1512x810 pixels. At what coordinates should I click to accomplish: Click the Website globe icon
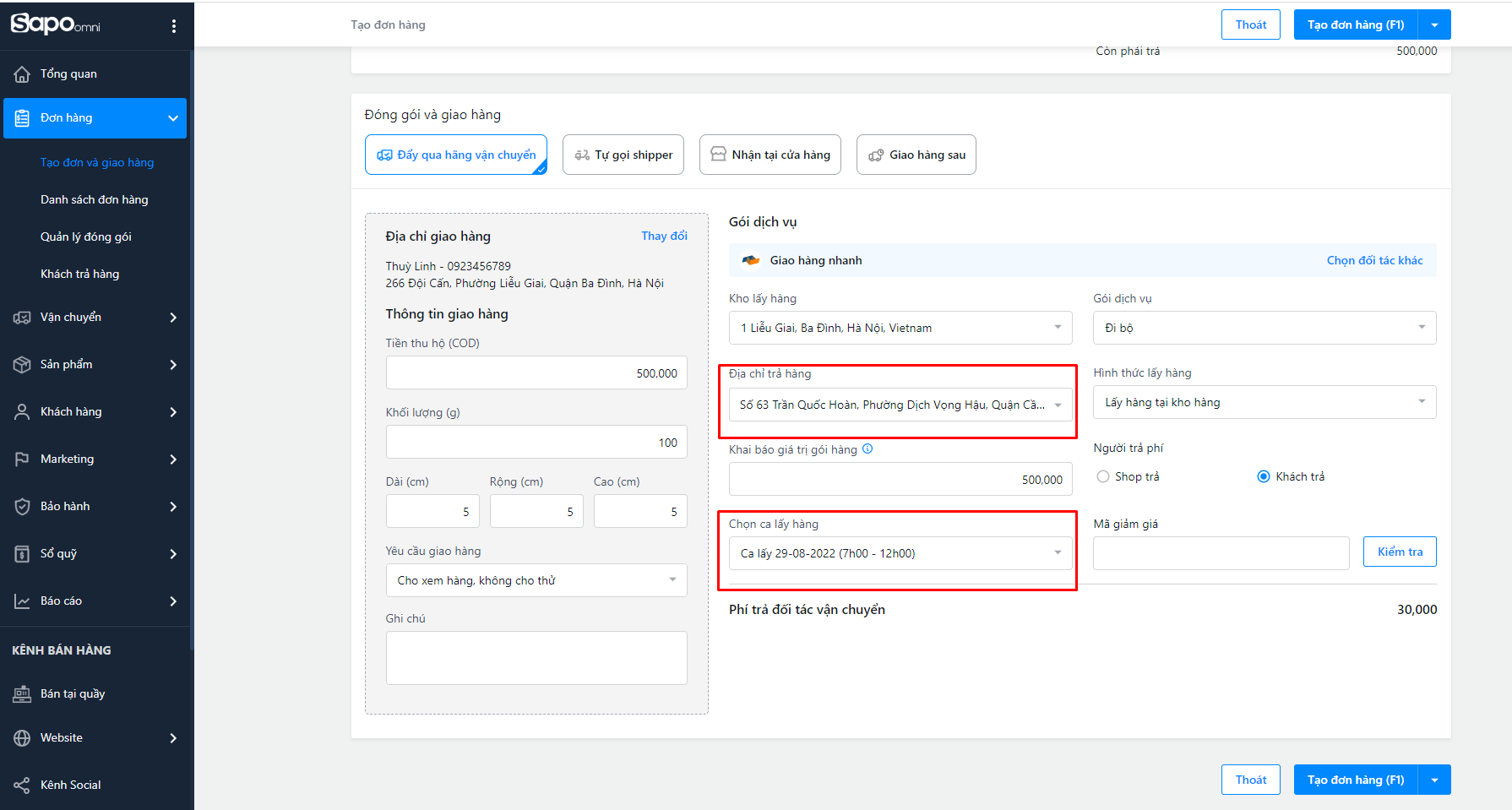coord(22,738)
